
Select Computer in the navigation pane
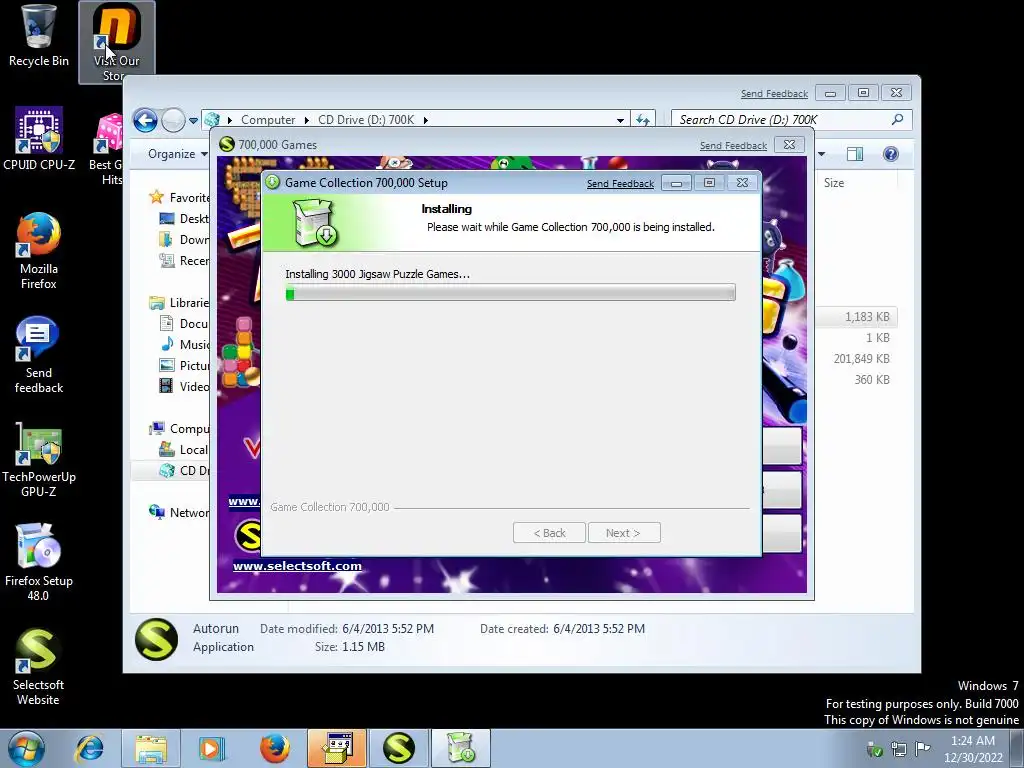(x=180, y=428)
